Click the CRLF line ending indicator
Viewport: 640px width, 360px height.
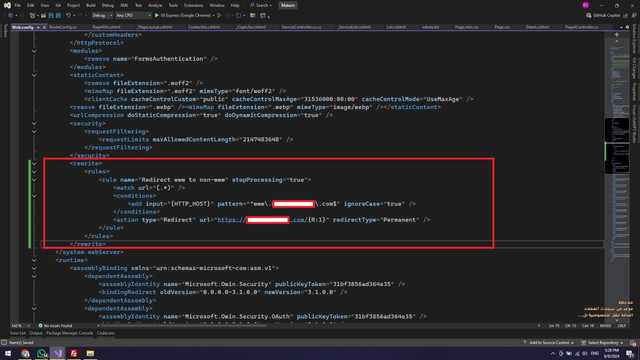(x=622, y=326)
